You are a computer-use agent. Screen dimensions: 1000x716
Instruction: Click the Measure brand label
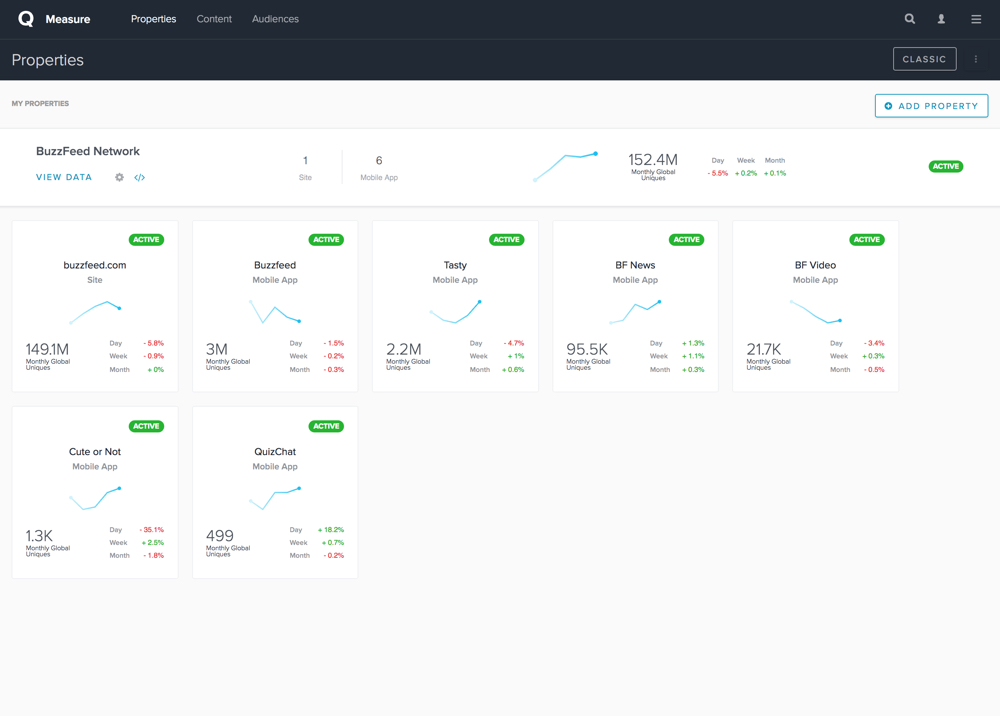[x=68, y=19]
